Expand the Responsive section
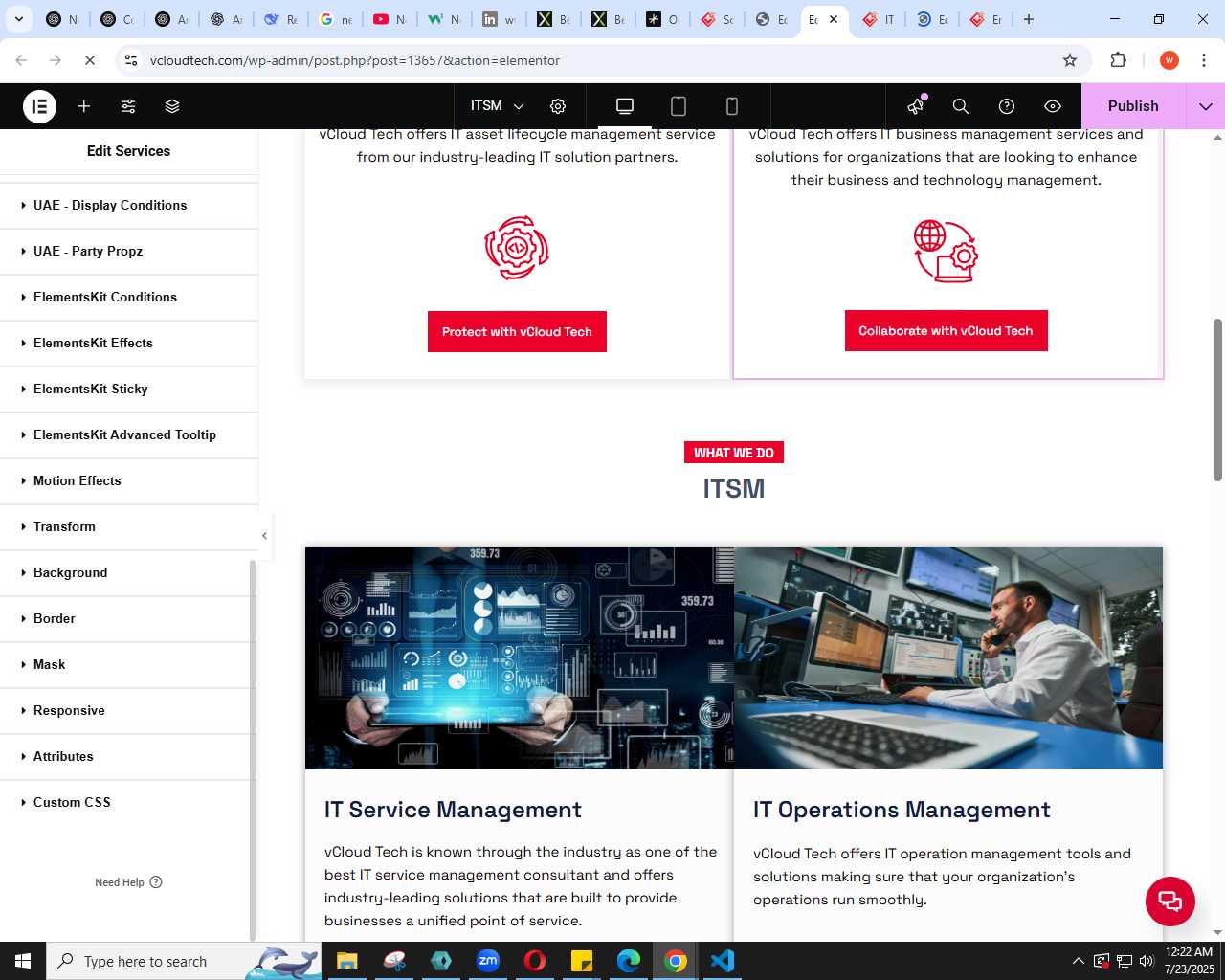 point(128,710)
